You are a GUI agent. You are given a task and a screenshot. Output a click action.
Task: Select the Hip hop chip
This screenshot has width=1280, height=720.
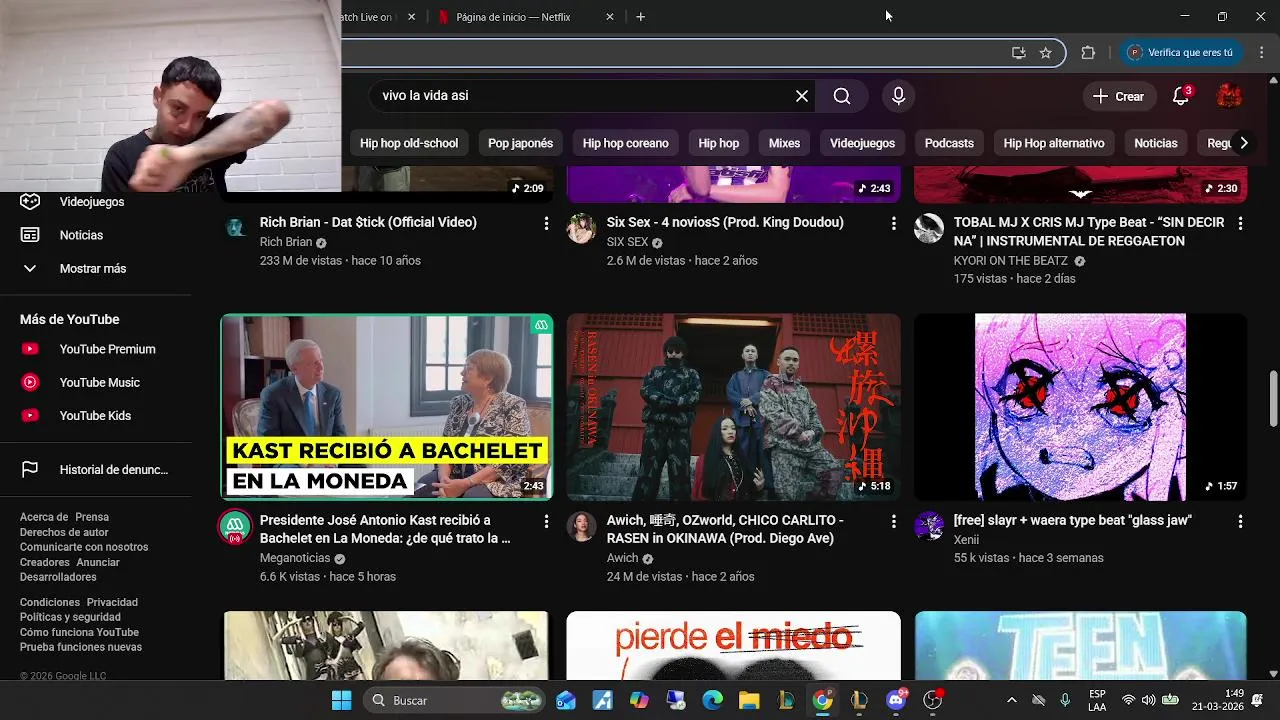(x=718, y=143)
